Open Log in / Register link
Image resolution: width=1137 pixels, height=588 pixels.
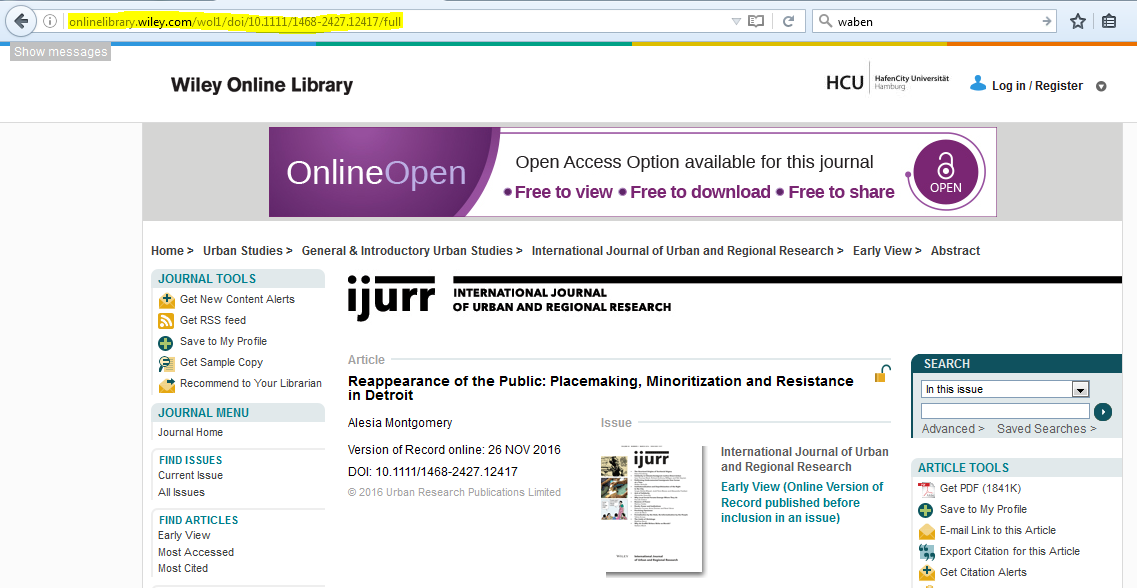1037,86
